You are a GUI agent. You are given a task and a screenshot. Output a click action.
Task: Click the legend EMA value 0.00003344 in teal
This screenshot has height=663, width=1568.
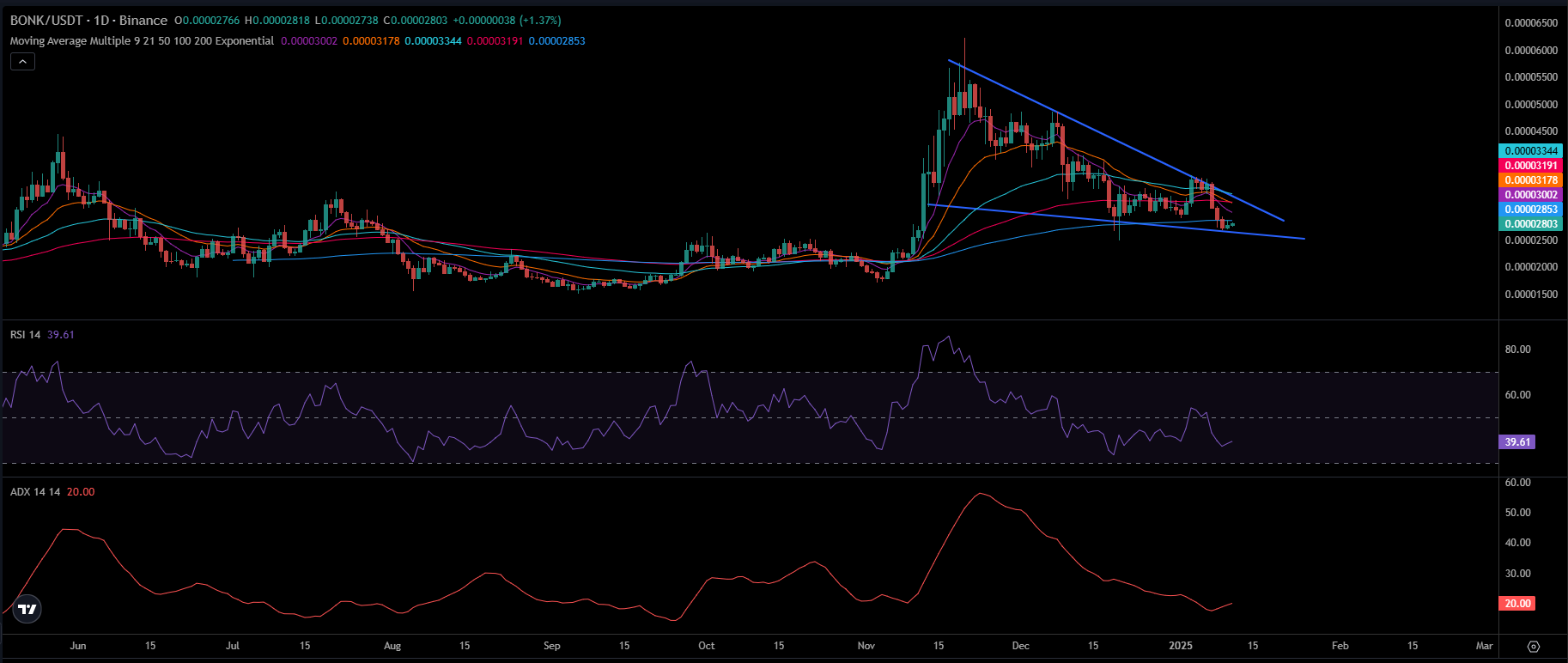(x=433, y=40)
